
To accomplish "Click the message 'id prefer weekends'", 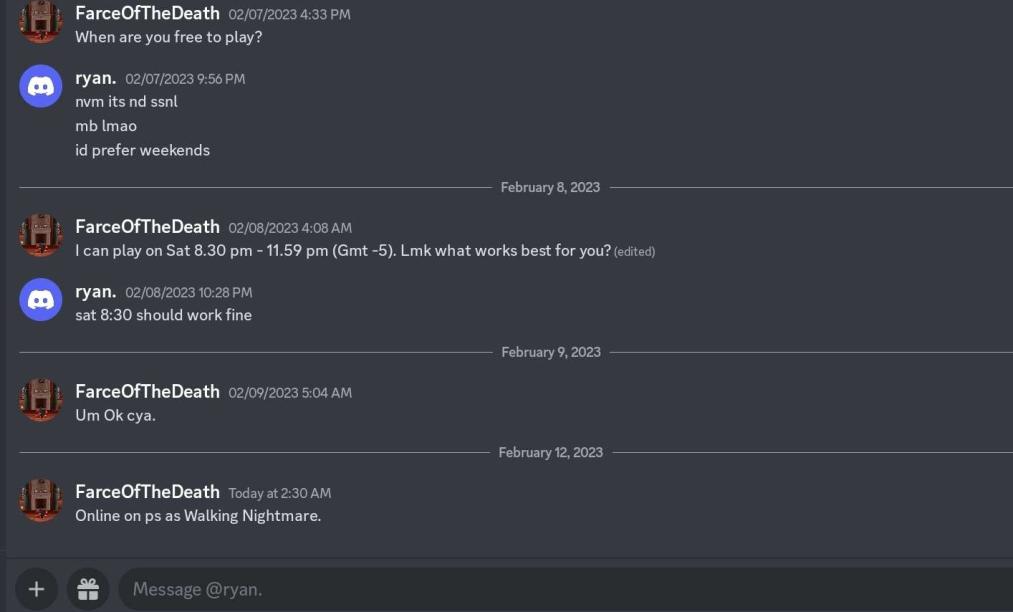I will (143, 151).
